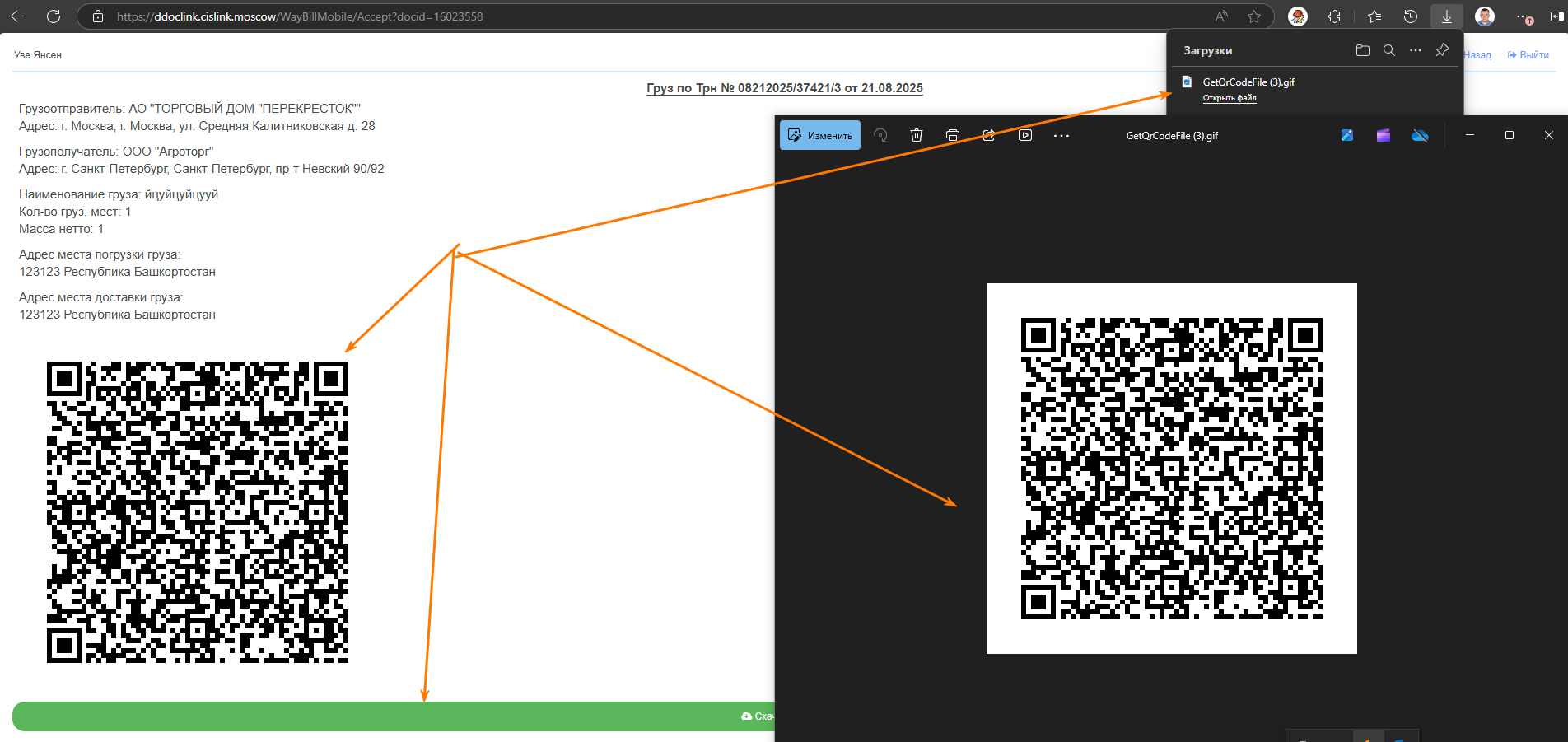Screen dimensions: 1568x742
Task: Open the red-haired avatar extension icon
Action: tap(1298, 16)
